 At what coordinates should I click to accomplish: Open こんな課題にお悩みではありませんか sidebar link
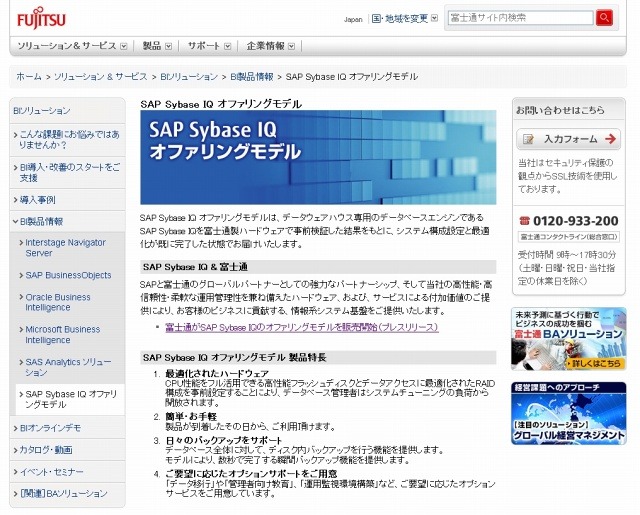pyautogui.click(x=69, y=140)
